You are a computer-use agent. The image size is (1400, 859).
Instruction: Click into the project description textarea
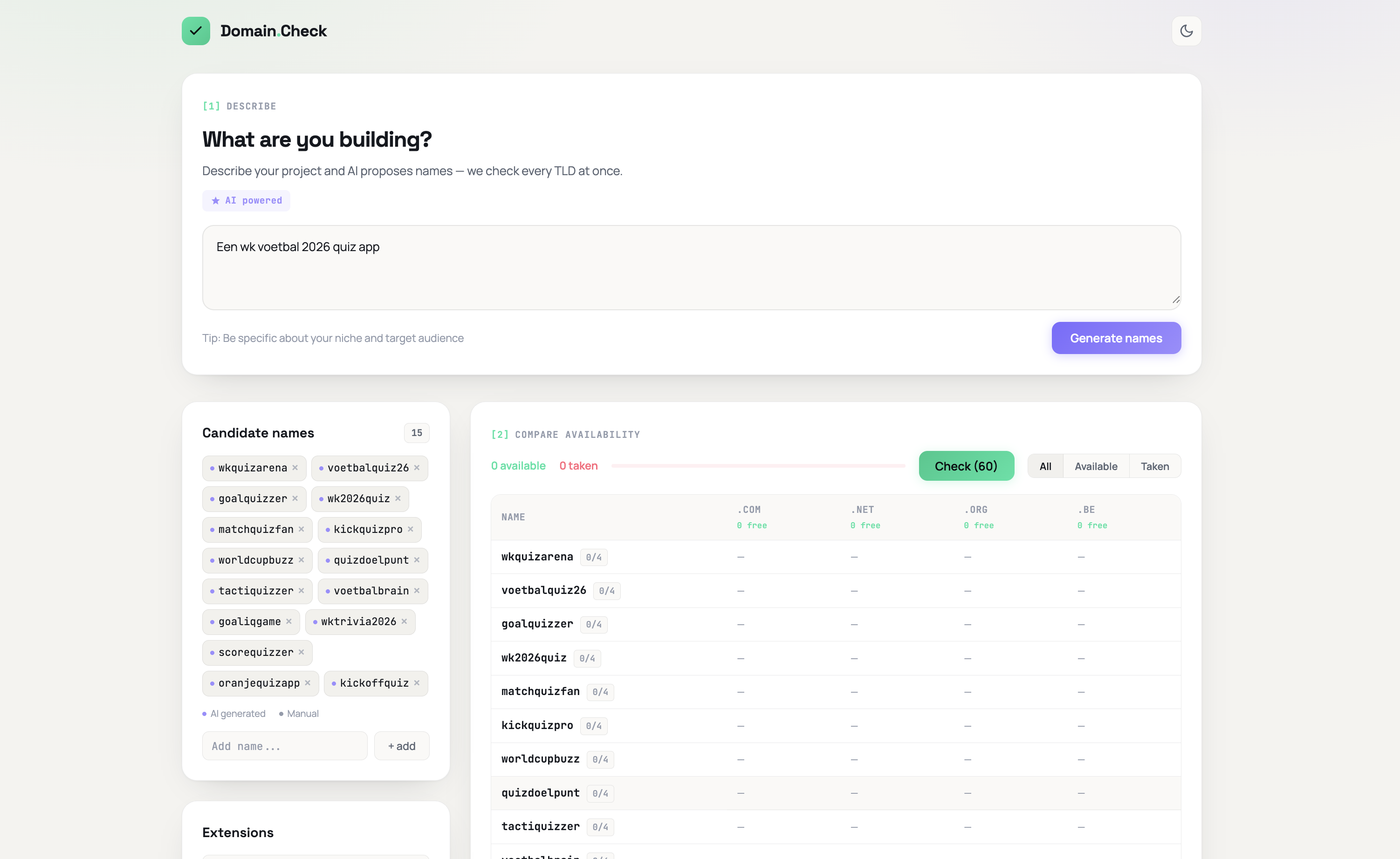click(691, 267)
